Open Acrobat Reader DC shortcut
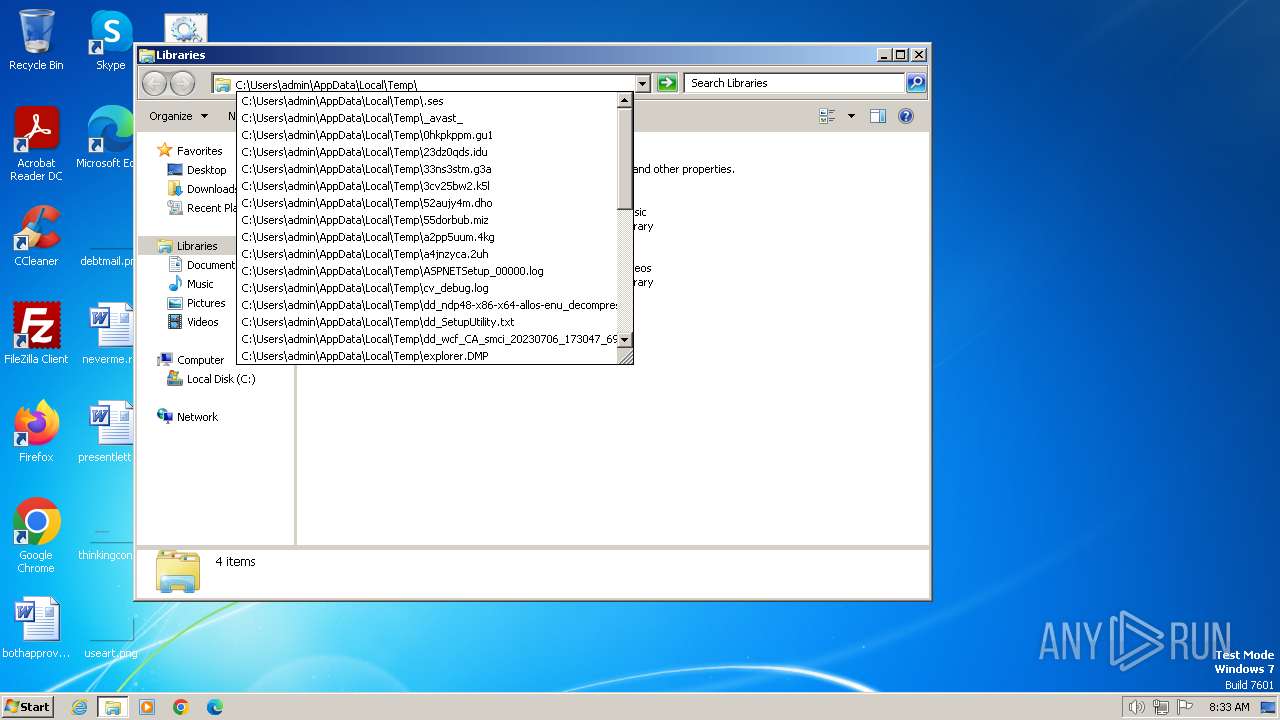This screenshot has width=1280, height=720. [36, 144]
